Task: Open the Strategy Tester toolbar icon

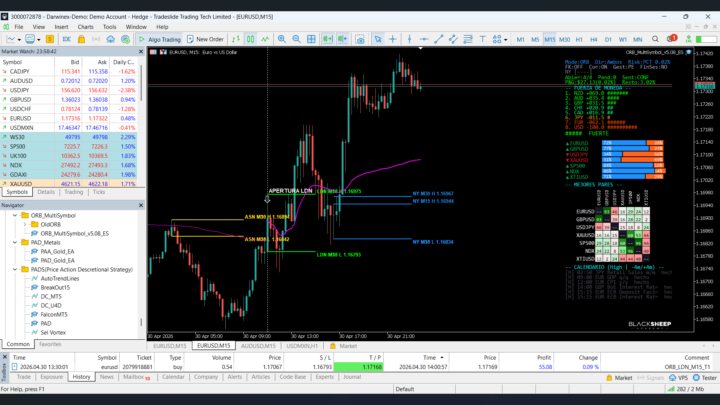Action: 125,39
